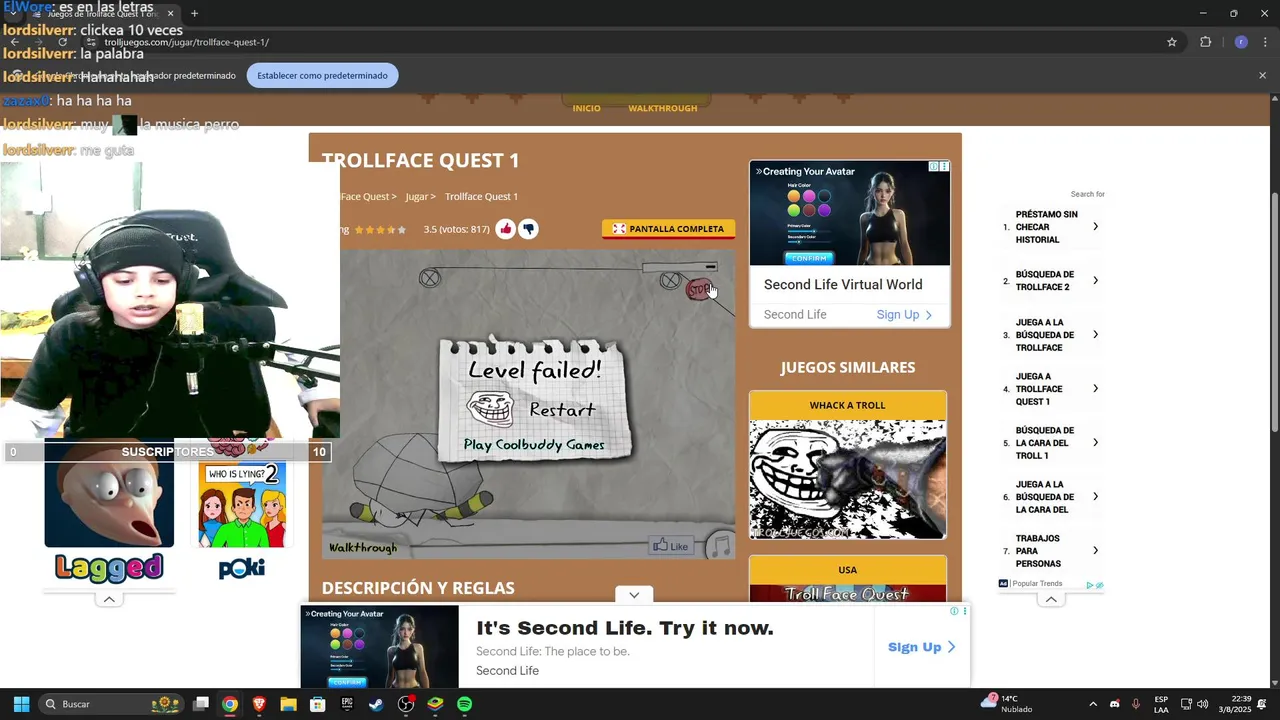This screenshot has height=720, width=1280.
Task: Expand Búsqueda de la cara del Troll 1 chevron
Action: click(x=1095, y=443)
